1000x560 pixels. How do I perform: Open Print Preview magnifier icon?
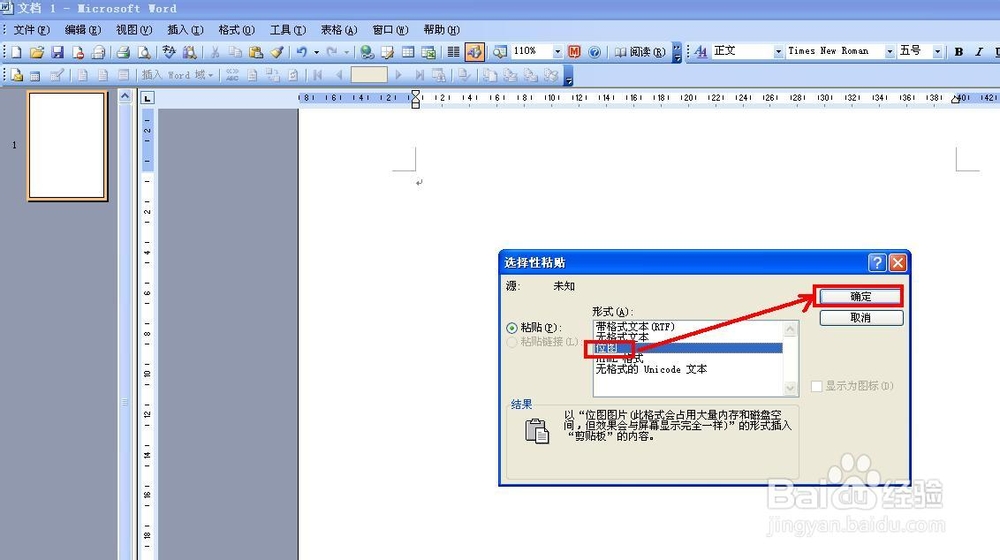[144, 52]
